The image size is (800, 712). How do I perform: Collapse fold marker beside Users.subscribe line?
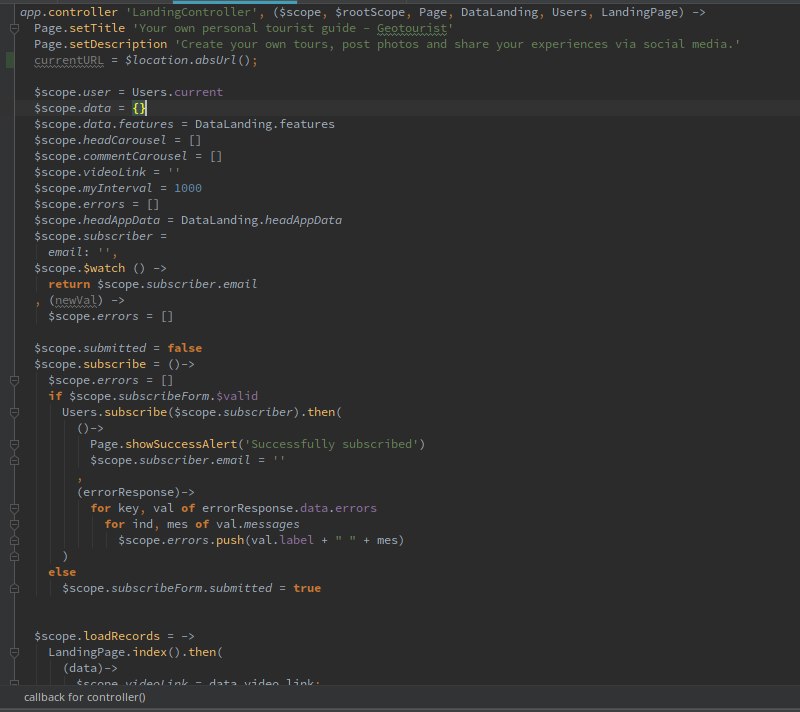click(x=13, y=412)
